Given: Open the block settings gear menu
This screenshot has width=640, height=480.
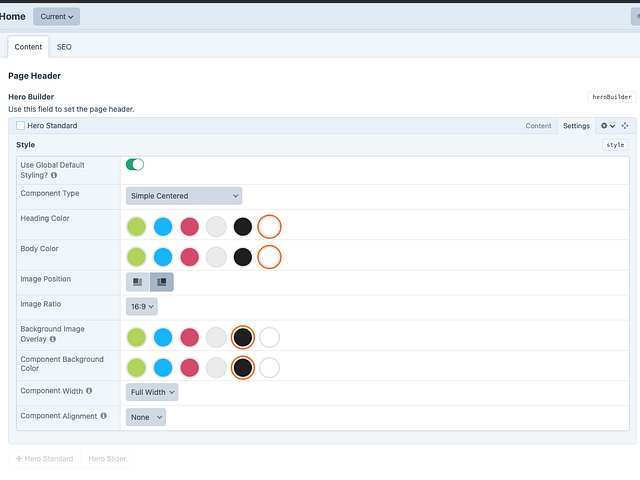Looking at the screenshot, I should coord(607,126).
